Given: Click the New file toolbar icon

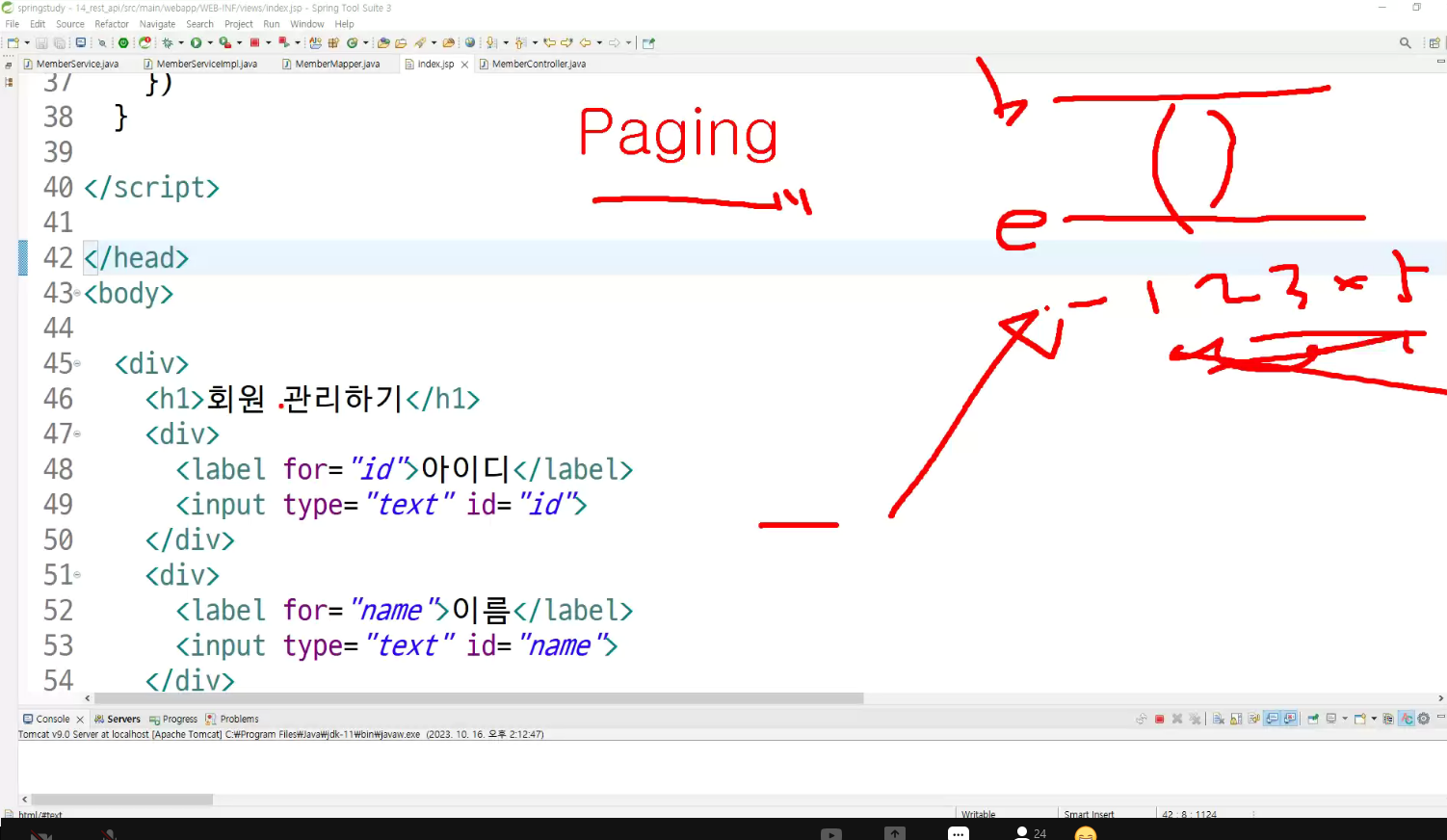Looking at the screenshot, I should pyautogui.click(x=13, y=42).
